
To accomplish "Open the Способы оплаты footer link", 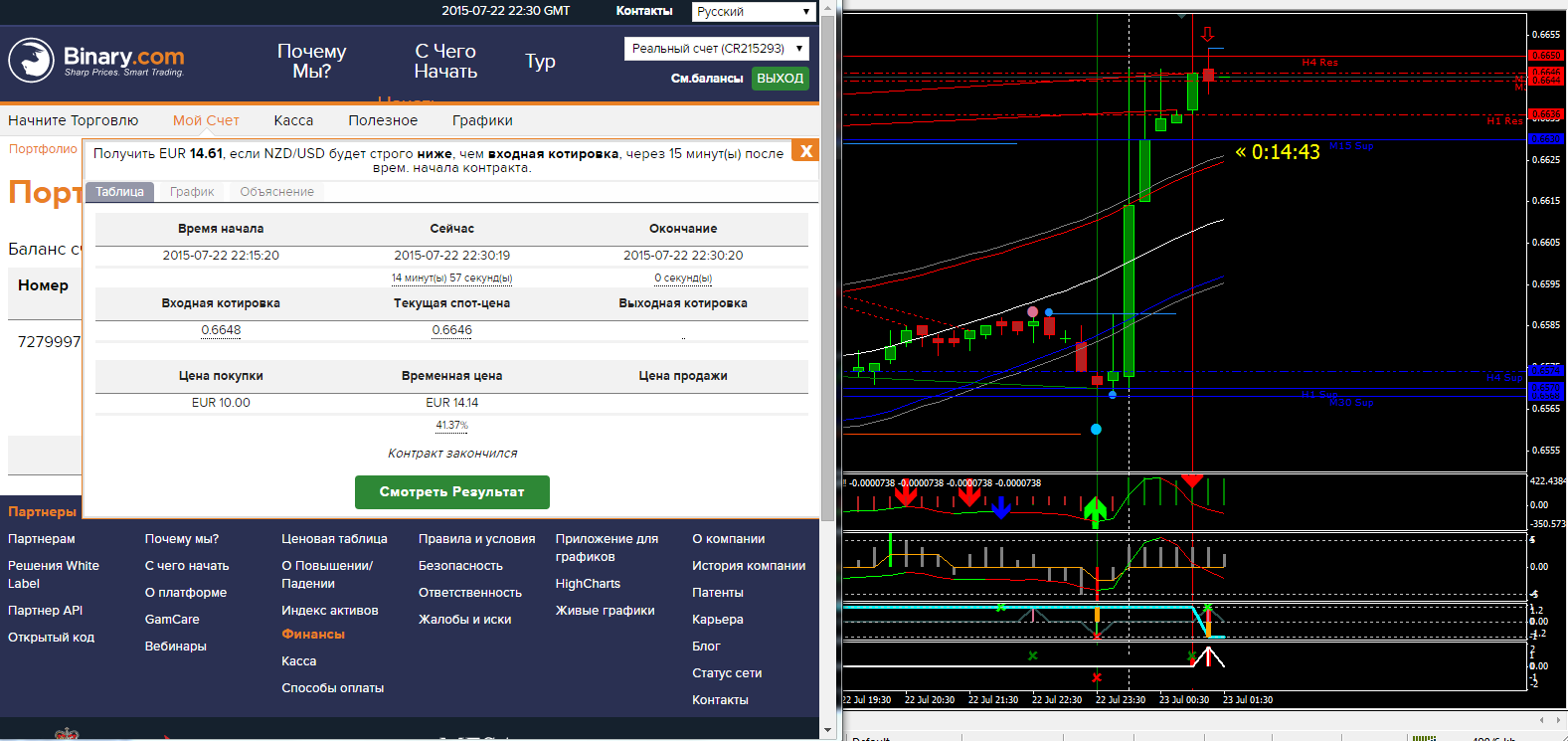I will pos(332,688).
